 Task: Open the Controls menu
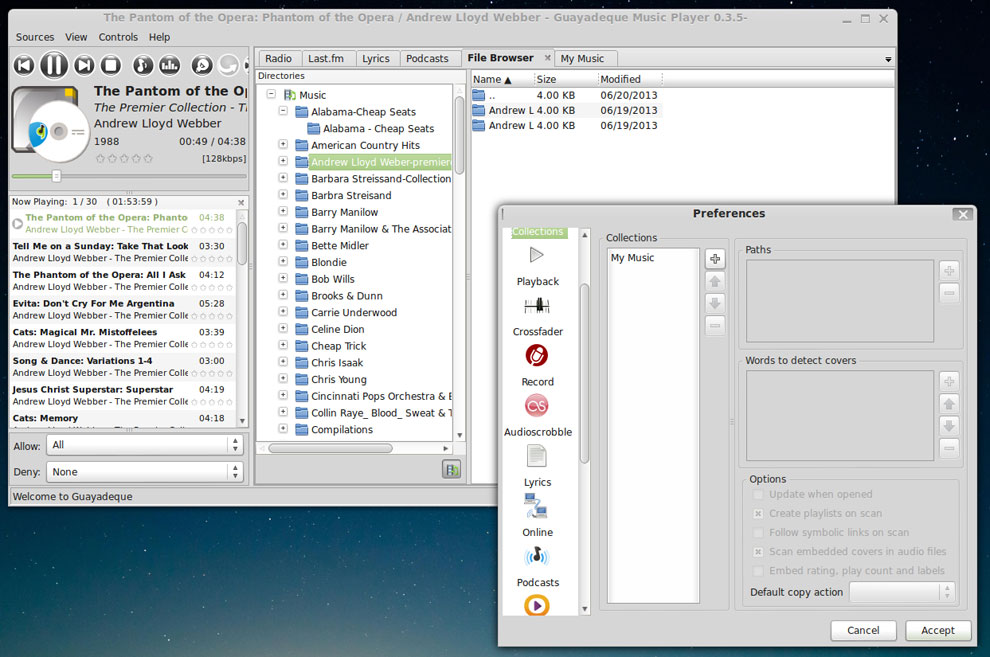pos(118,37)
